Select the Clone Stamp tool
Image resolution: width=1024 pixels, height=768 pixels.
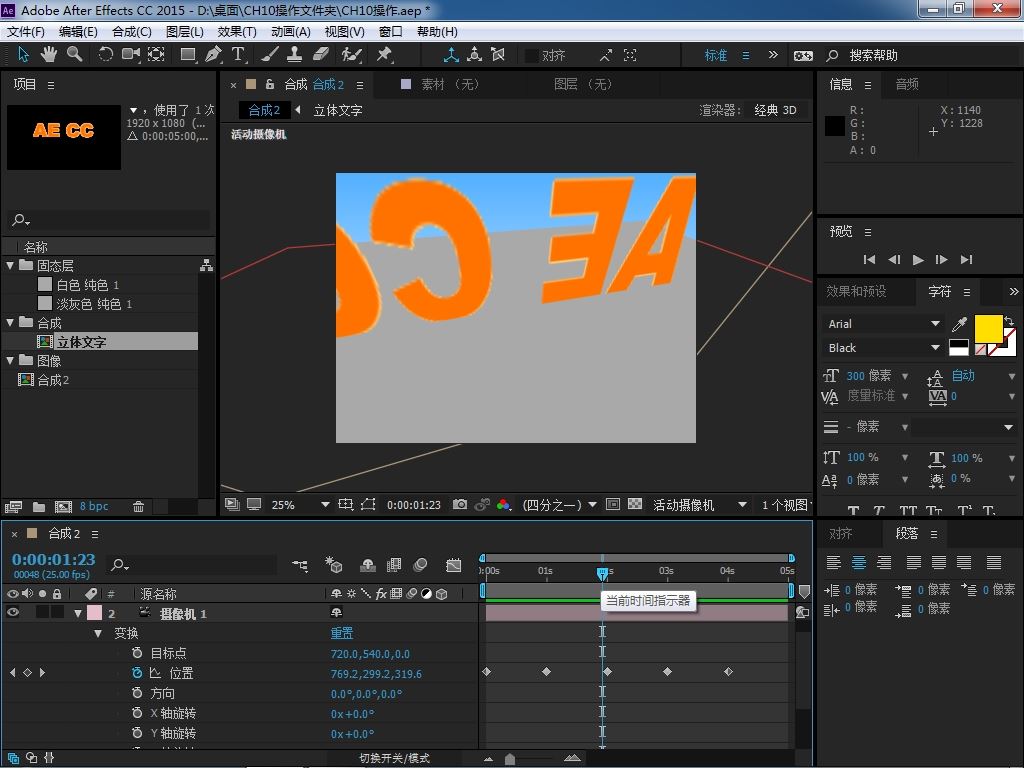pos(295,55)
